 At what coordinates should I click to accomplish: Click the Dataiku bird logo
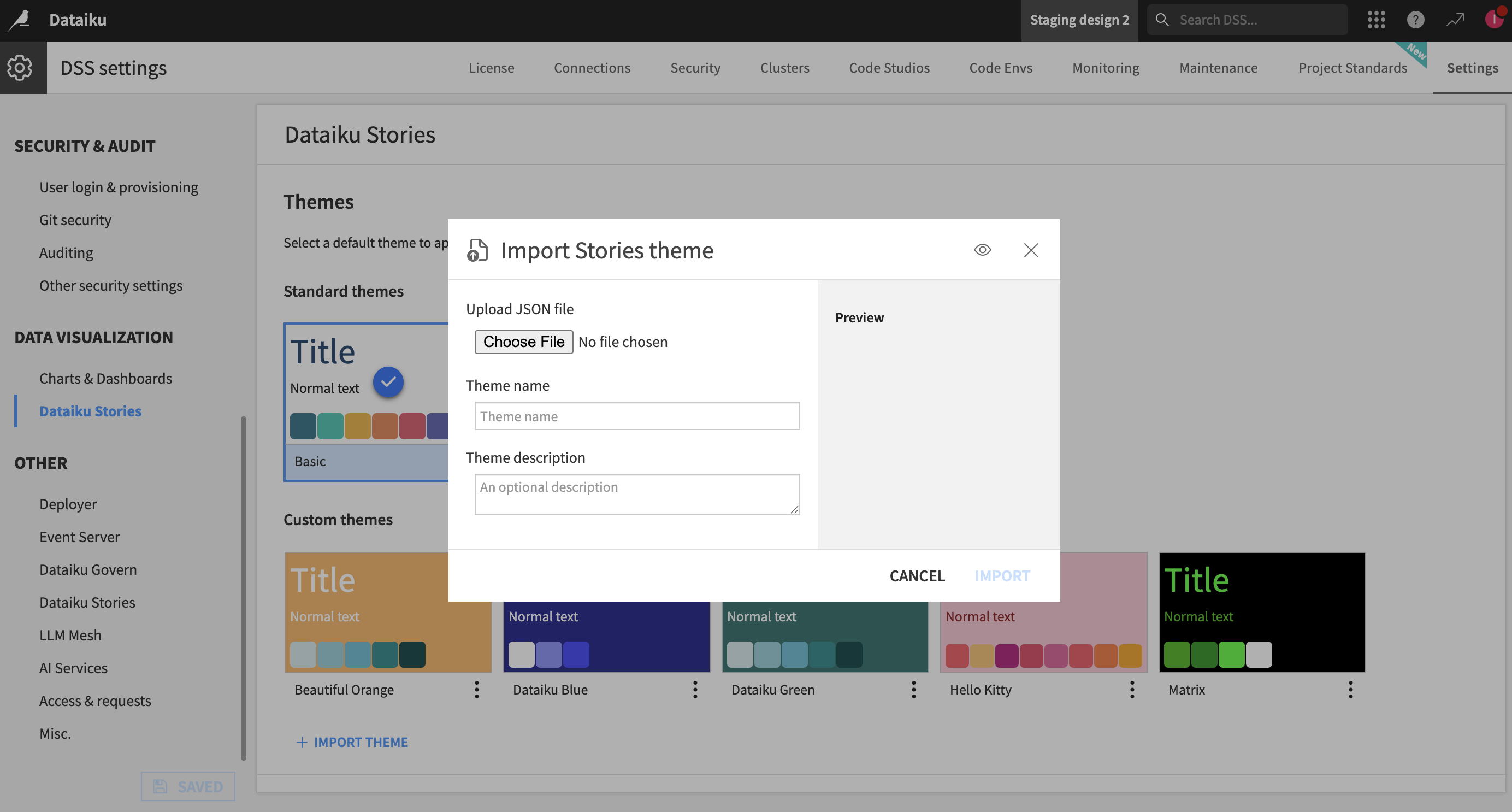pyautogui.click(x=19, y=19)
